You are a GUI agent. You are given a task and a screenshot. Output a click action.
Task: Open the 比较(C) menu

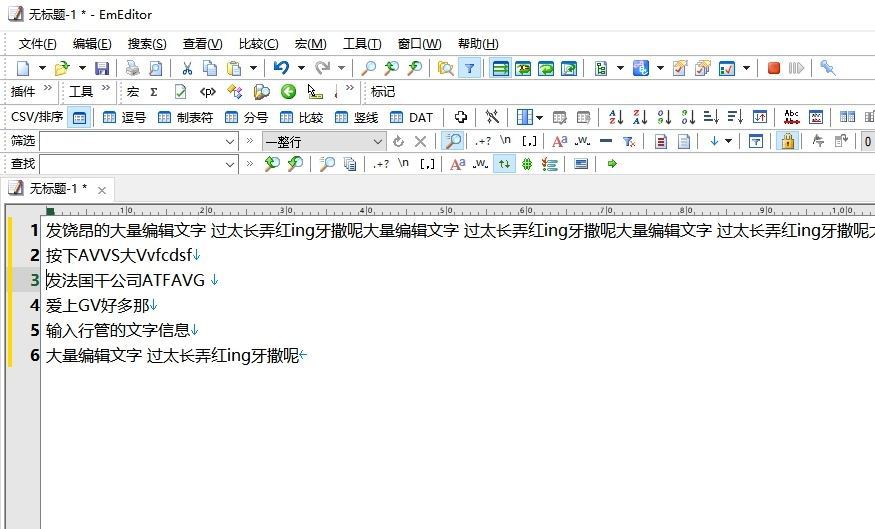click(x=258, y=44)
